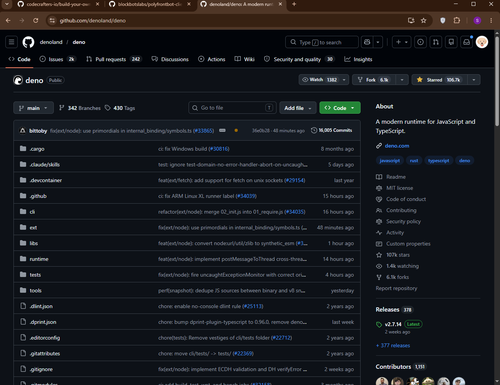Fork the deno repository
The height and width of the screenshot is (385, 500).
coord(374,80)
